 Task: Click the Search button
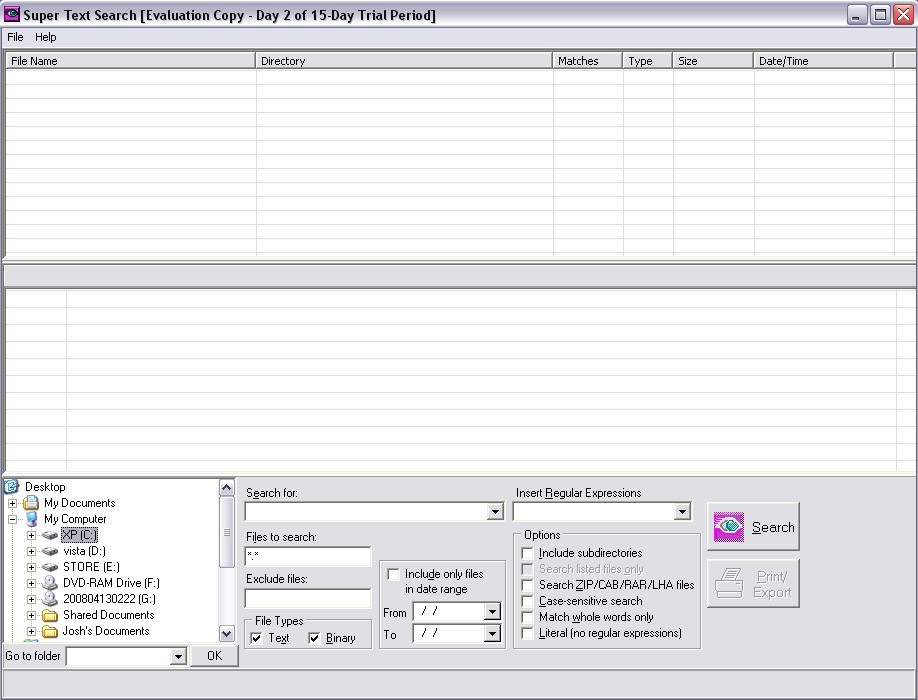coord(753,527)
